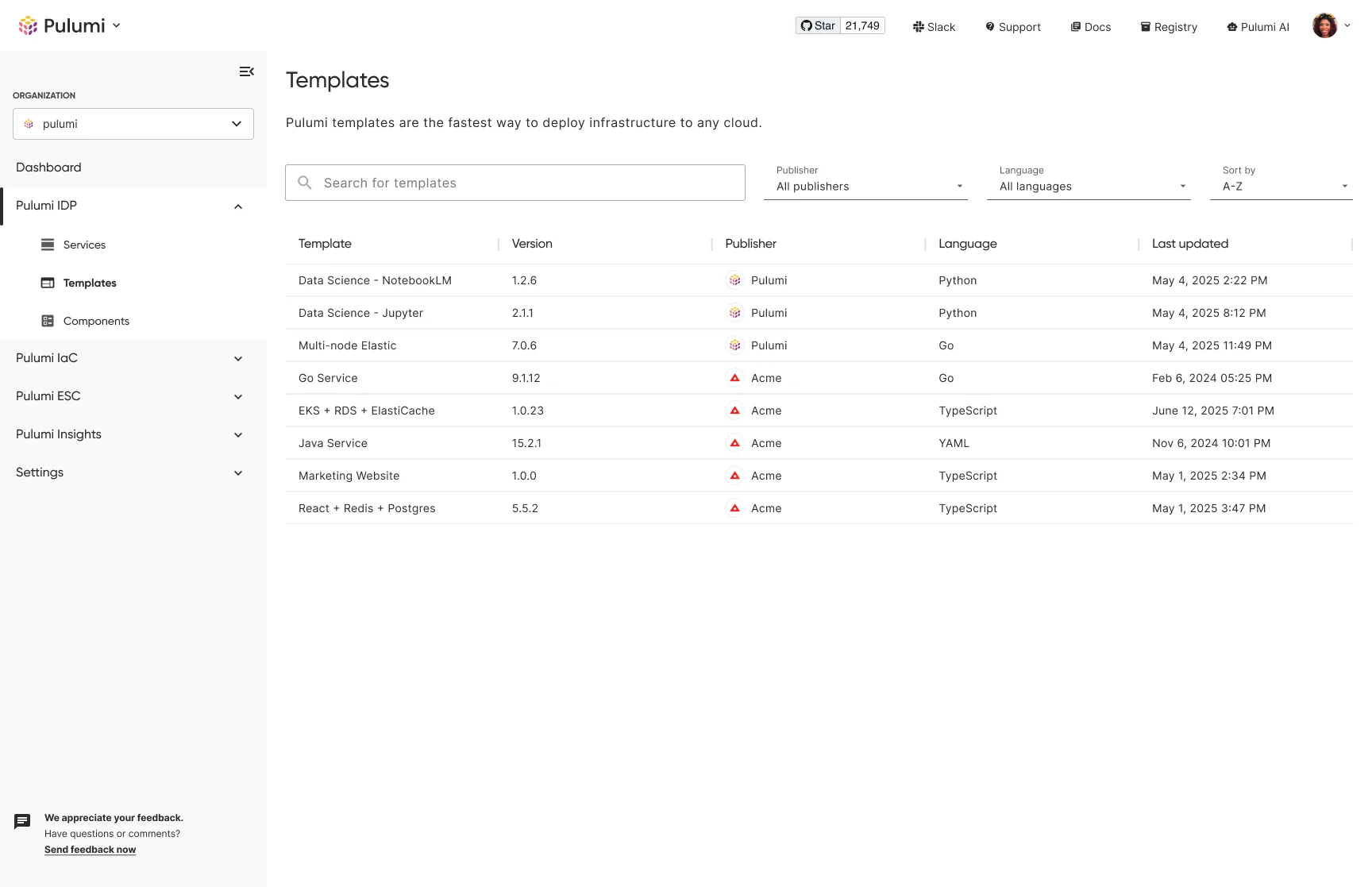Open the React + Redis + Postgres template
1372x887 pixels.
[x=367, y=508]
